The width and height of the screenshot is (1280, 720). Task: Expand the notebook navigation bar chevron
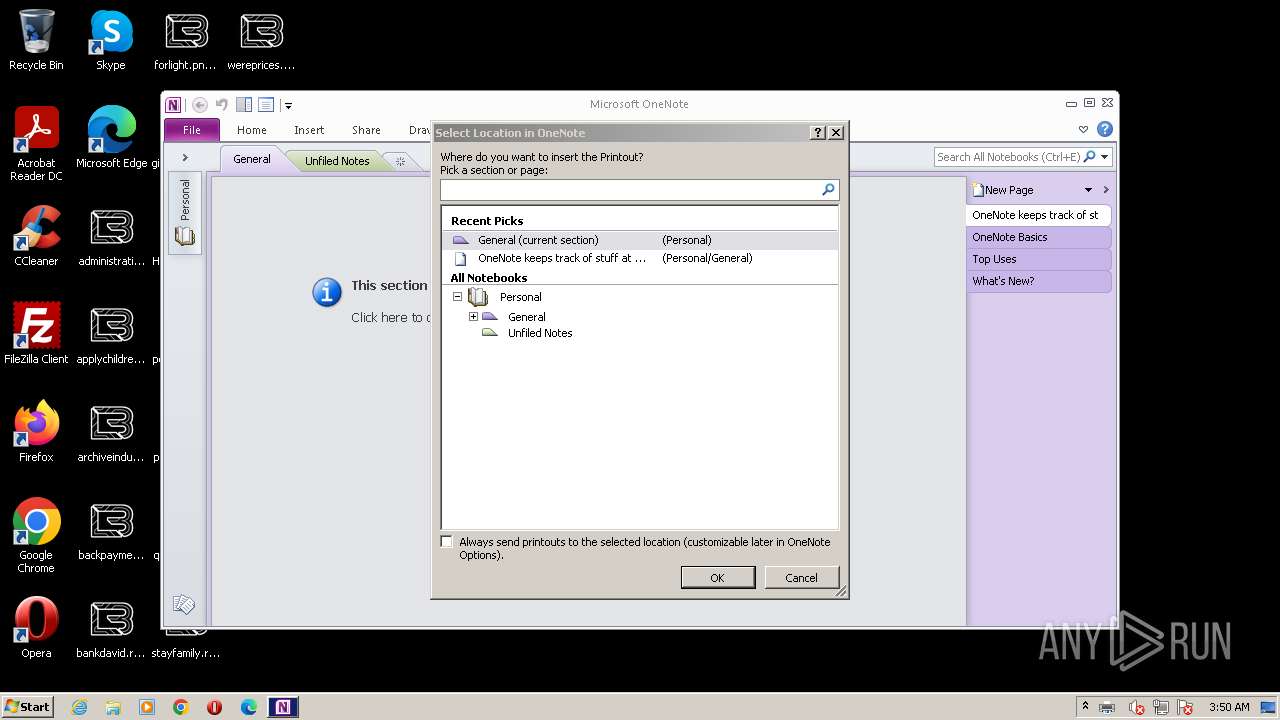(185, 158)
